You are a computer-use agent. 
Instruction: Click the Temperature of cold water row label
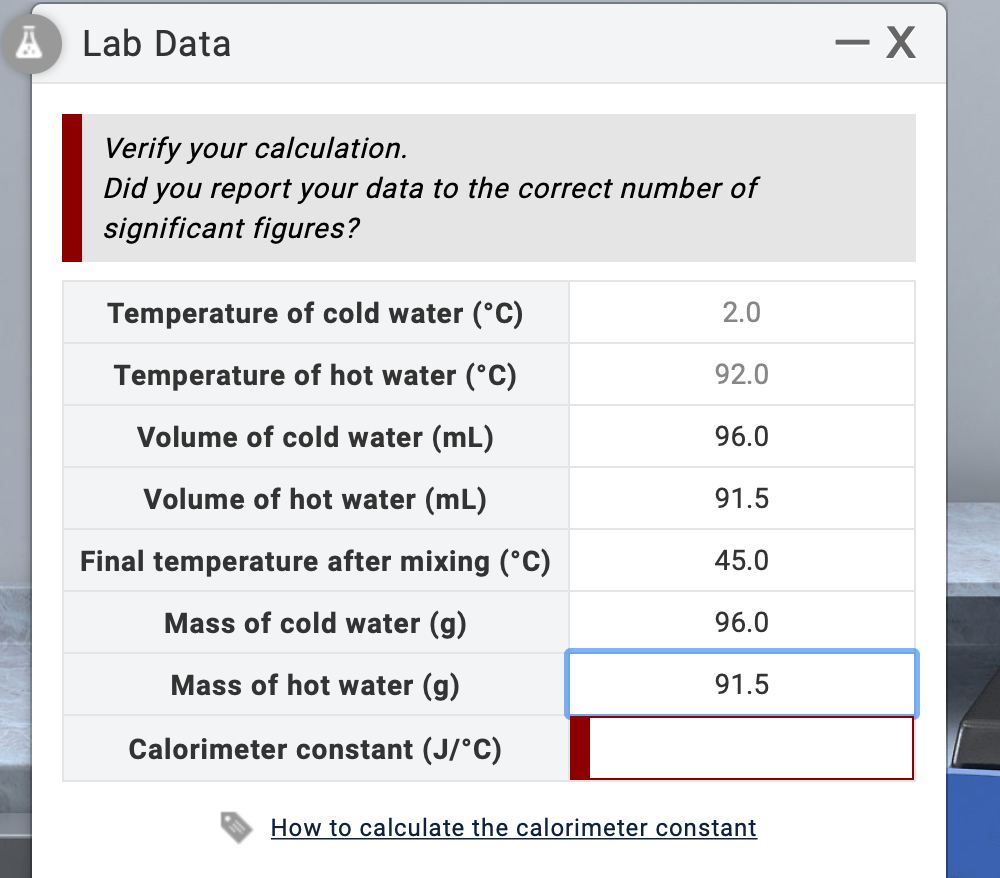click(316, 312)
